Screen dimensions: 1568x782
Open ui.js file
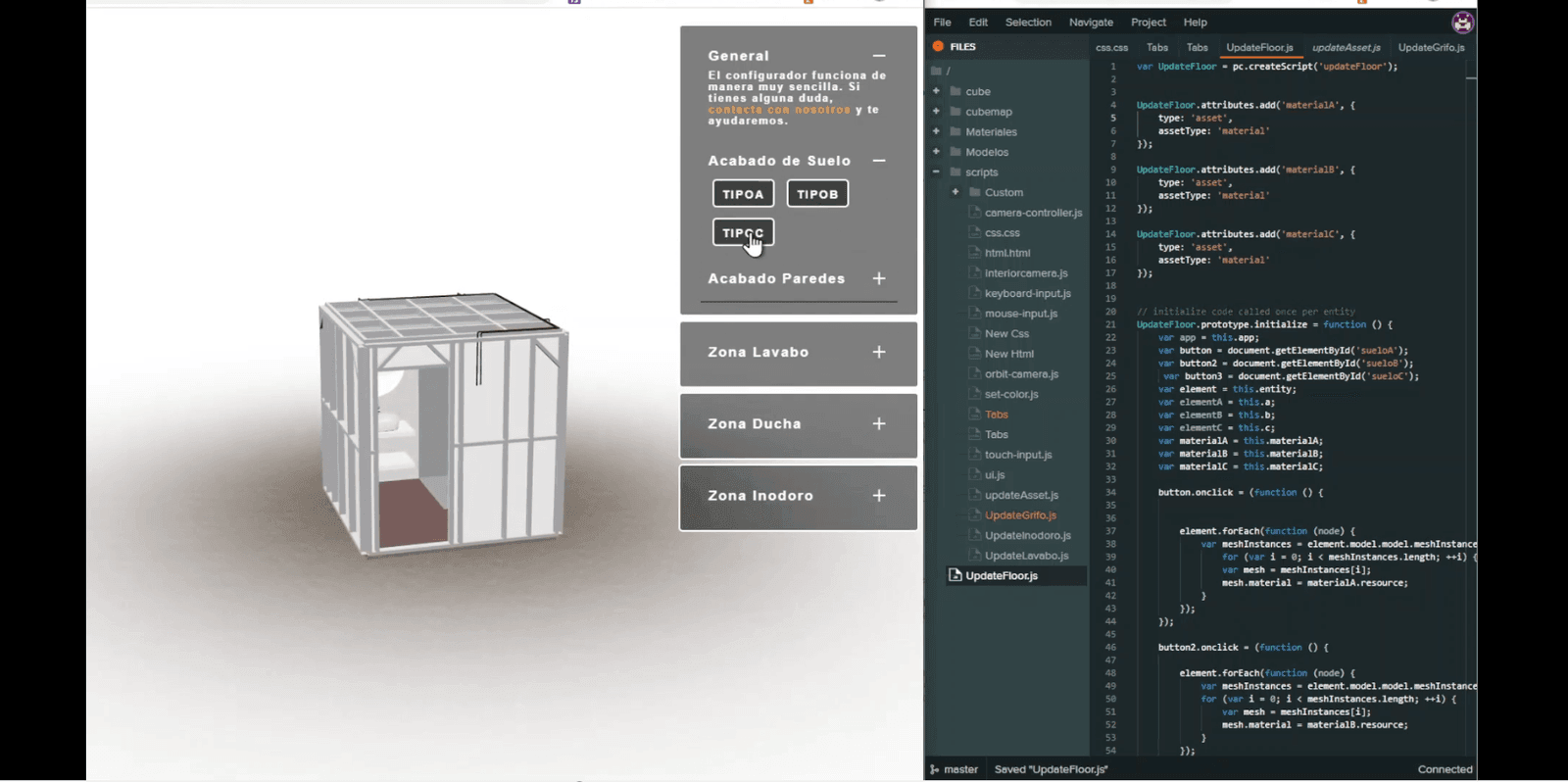(x=995, y=475)
